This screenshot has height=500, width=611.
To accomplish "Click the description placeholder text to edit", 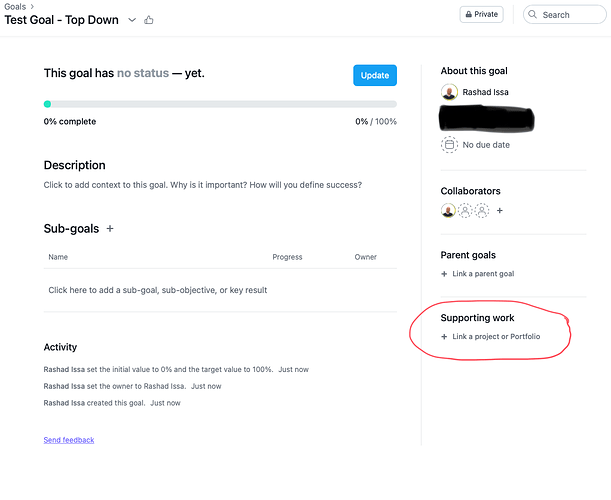I will click(202, 185).
